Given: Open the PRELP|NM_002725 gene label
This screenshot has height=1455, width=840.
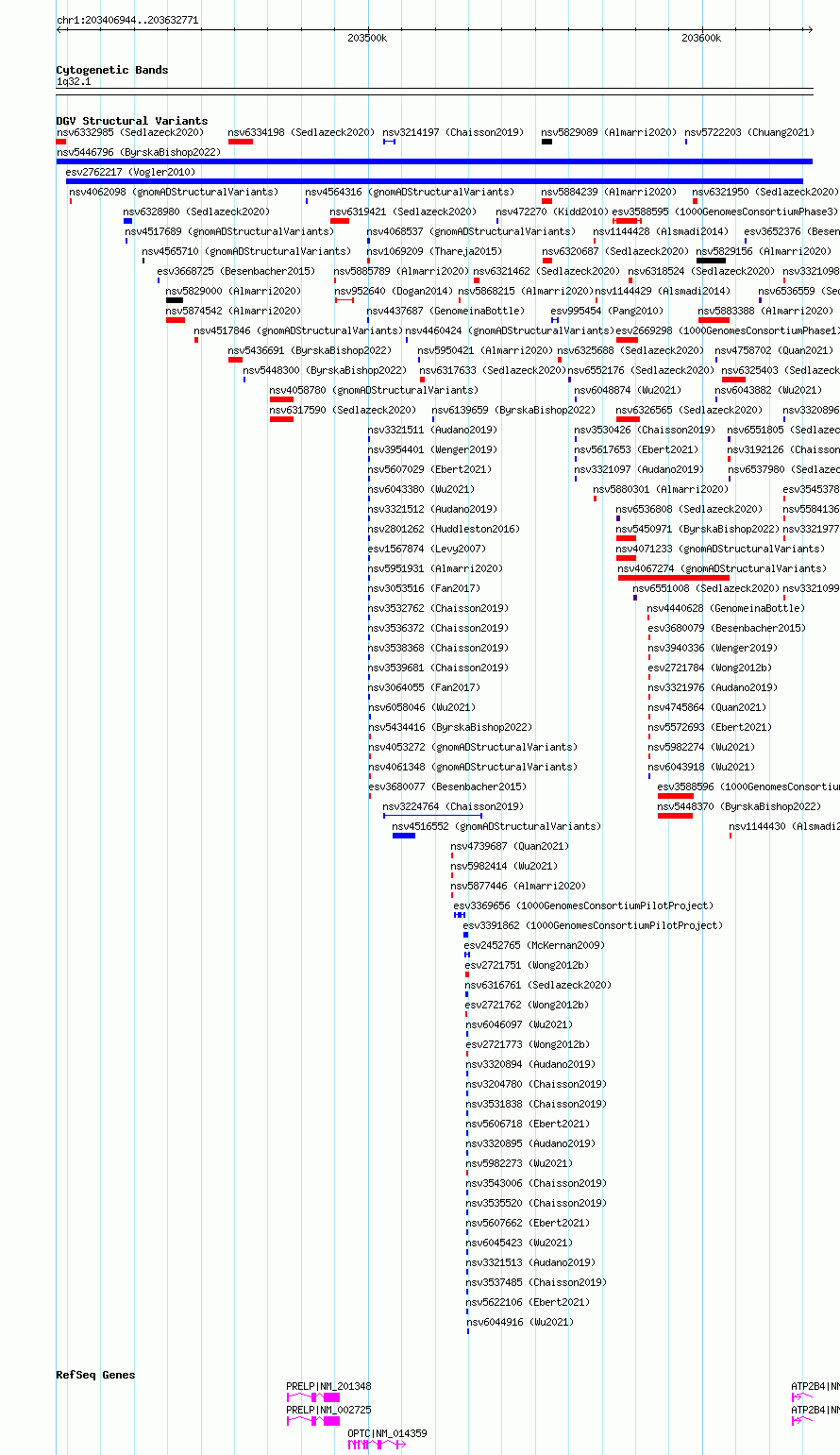Looking at the screenshot, I should 328,1410.
